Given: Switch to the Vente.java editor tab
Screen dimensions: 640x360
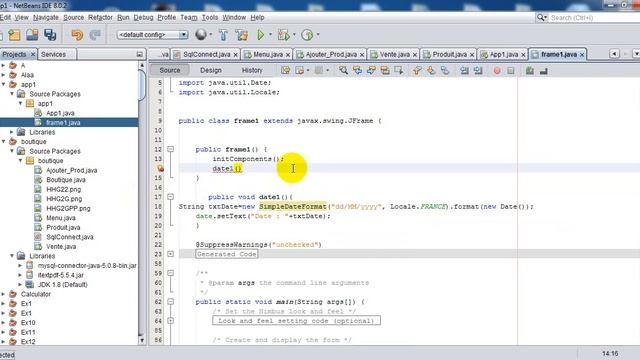Looking at the screenshot, I should click(x=395, y=54).
